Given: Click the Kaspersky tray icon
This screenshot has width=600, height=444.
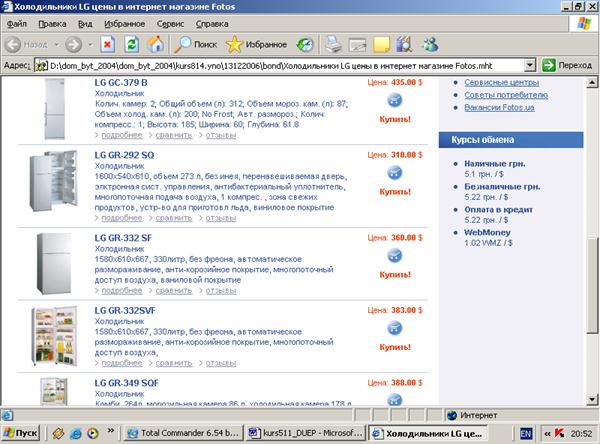Looking at the screenshot, I should [x=559, y=433].
